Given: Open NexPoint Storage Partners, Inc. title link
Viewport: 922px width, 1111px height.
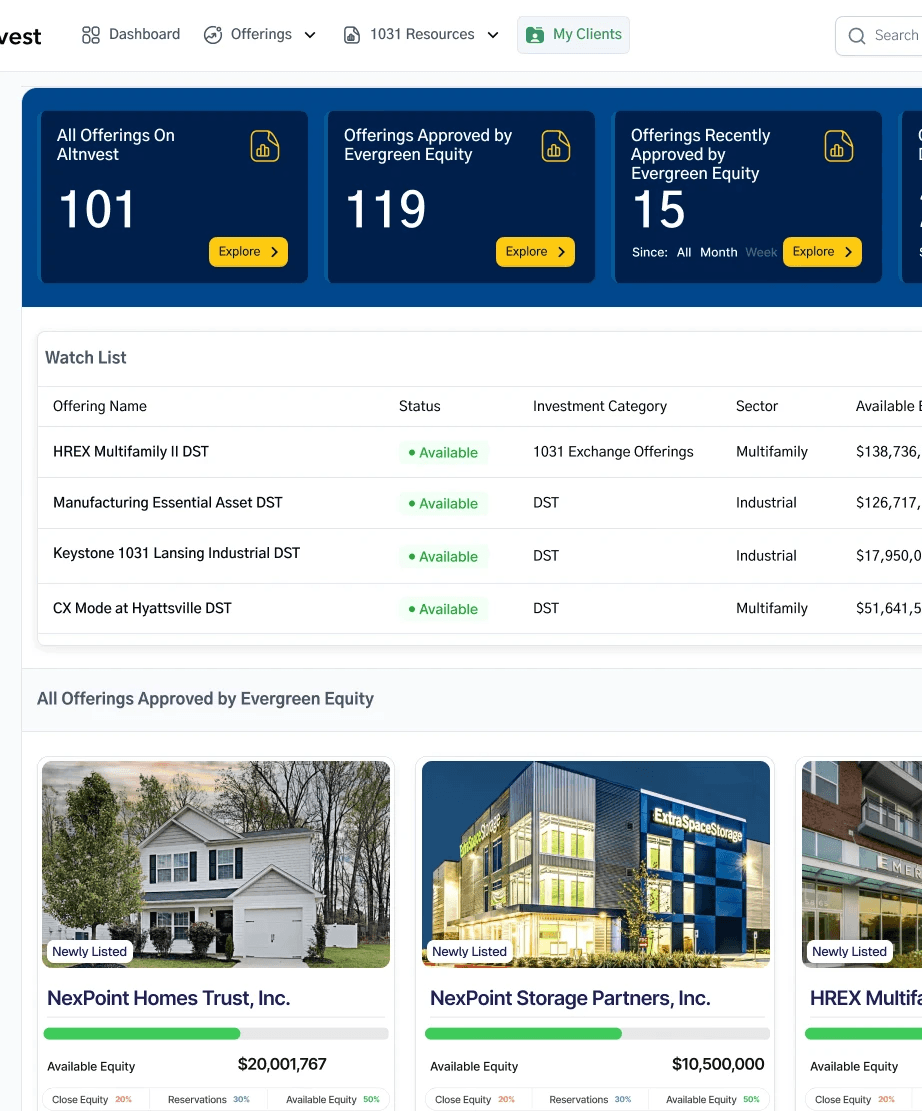Looking at the screenshot, I should point(570,998).
